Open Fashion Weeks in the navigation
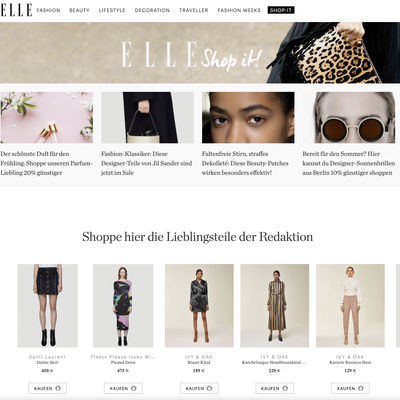 pos(239,10)
